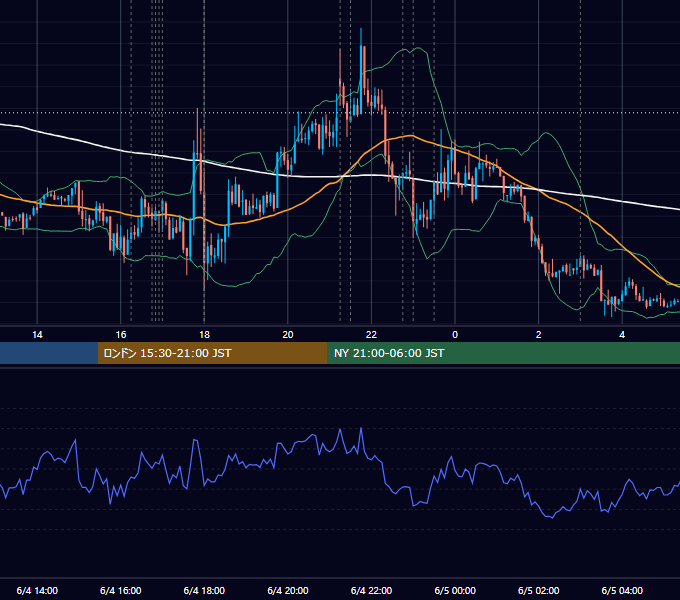This screenshot has height=600, width=680.
Task: Click the blue session bar before ロンドン
Action: (49, 353)
